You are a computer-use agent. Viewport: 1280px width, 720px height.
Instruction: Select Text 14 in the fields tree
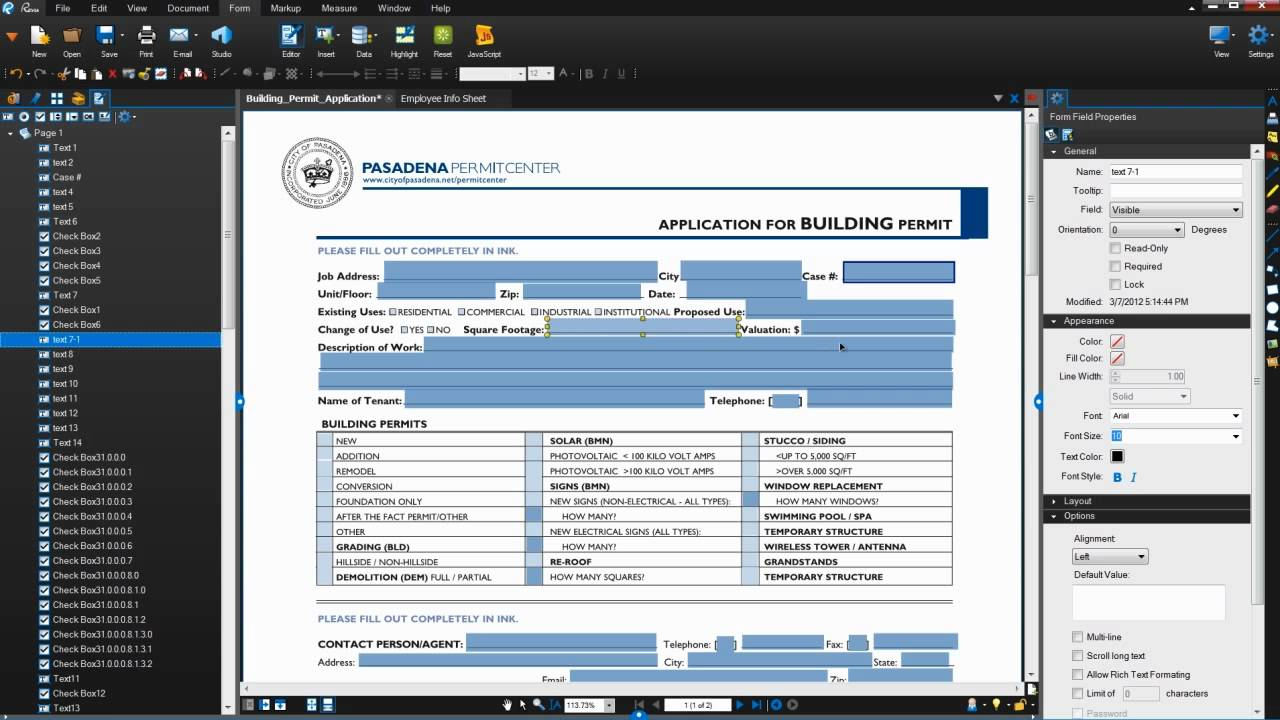67,443
